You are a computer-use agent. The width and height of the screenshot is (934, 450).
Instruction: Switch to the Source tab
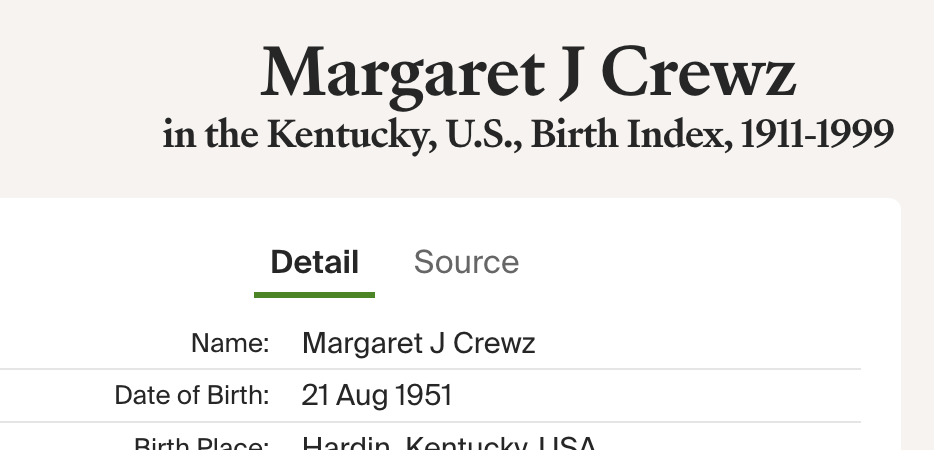pyautogui.click(x=466, y=262)
